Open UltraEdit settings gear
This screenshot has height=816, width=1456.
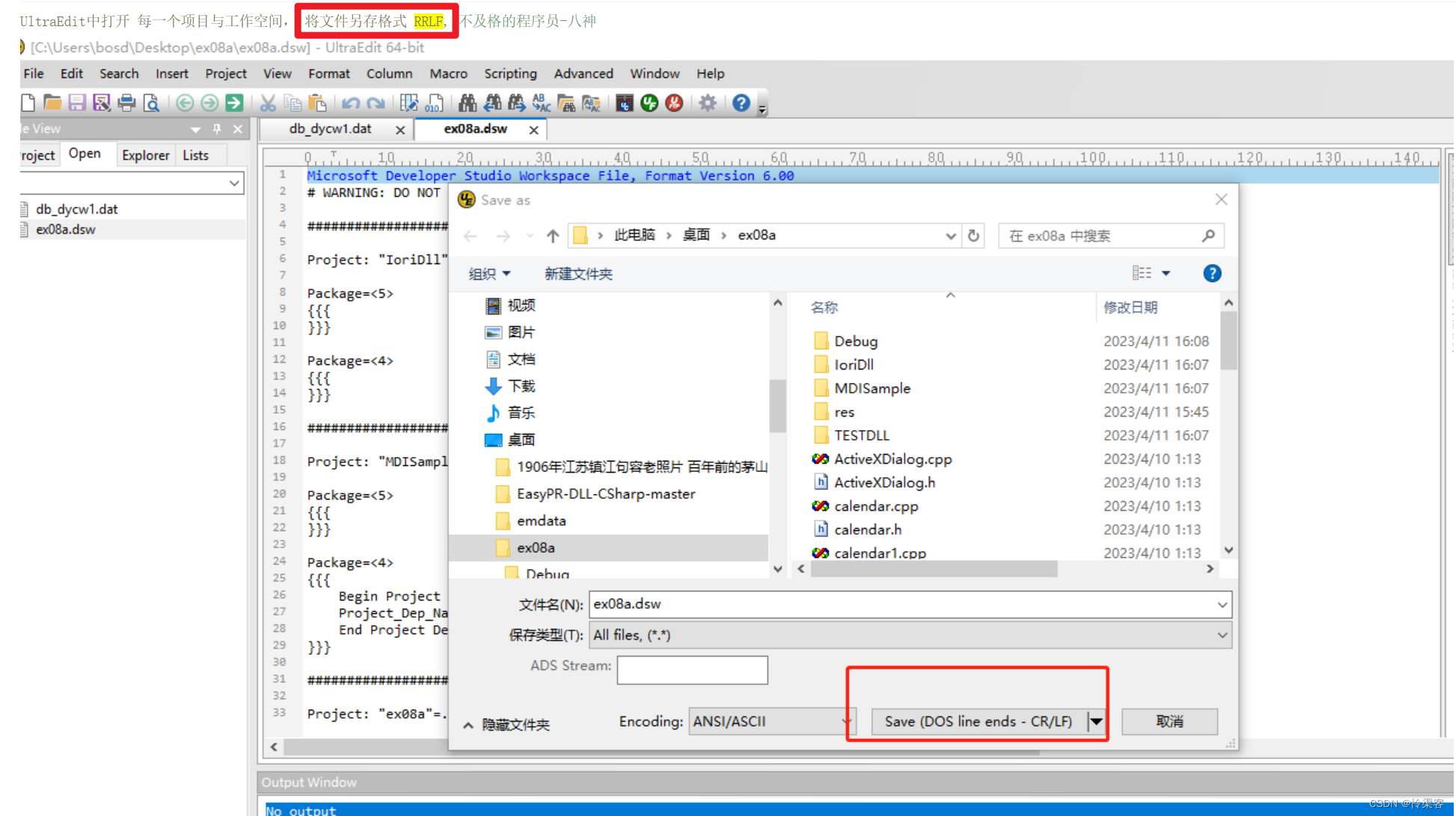tap(708, 102)
